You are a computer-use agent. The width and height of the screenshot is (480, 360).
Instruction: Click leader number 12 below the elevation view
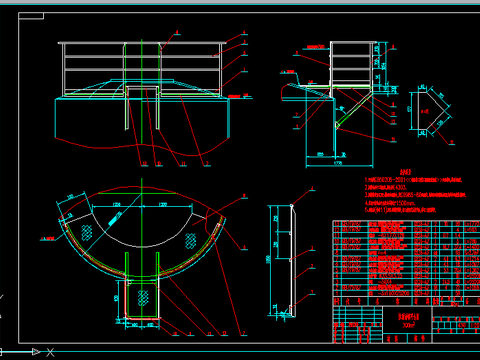point(144,163)
